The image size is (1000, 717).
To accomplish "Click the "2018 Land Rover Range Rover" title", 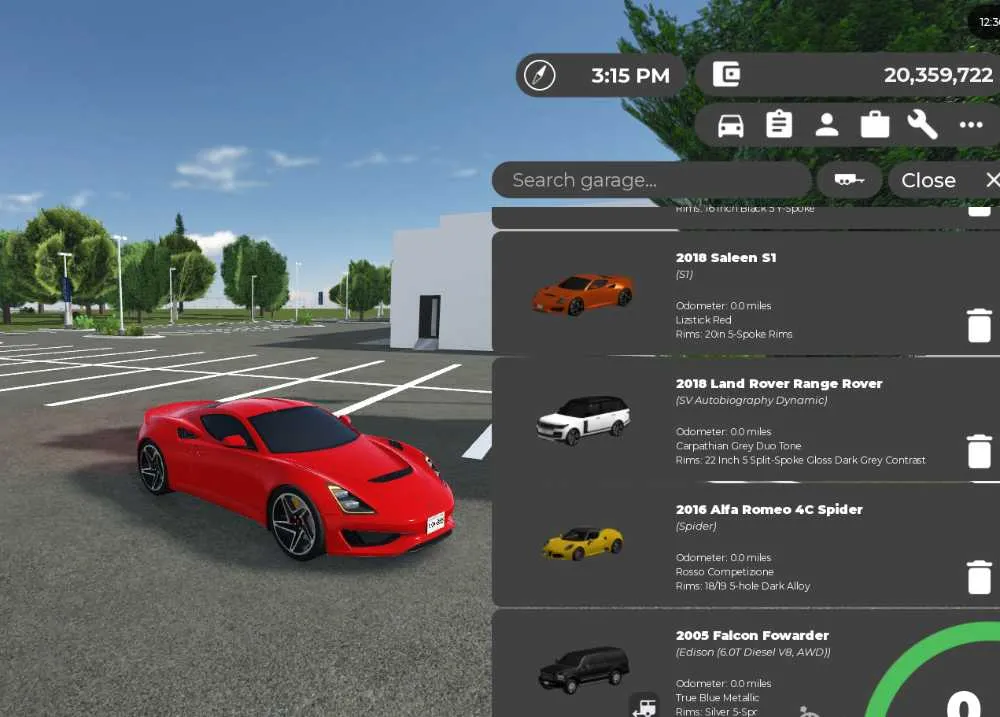I will 779,383.
